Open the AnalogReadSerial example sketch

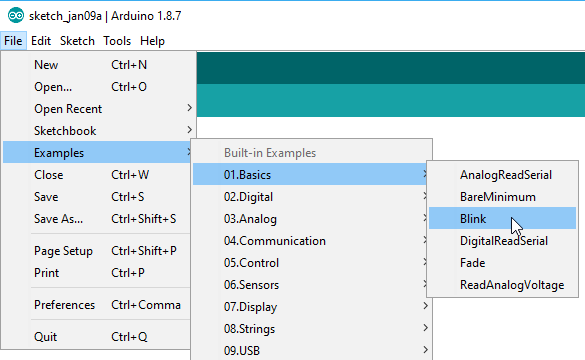[x=503, y=175]
